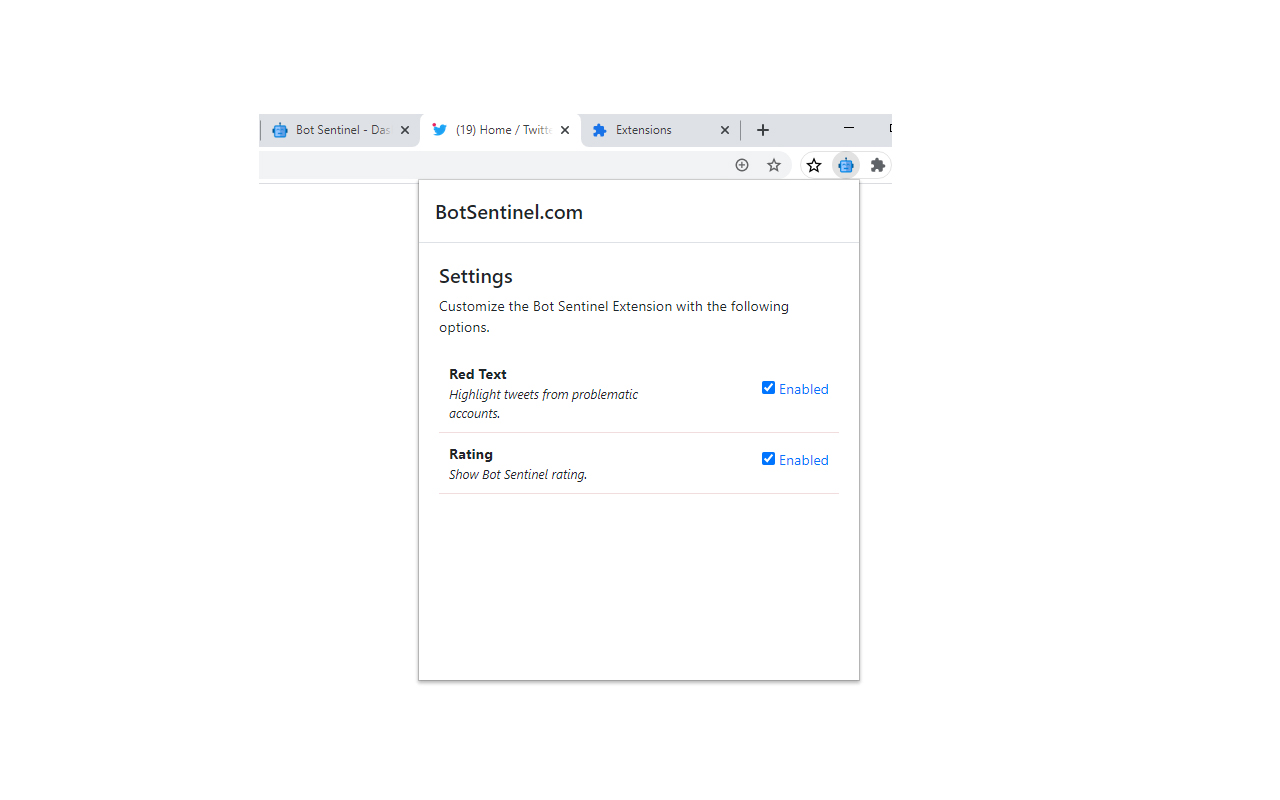This screenshot has width=1280, height=800.
Task: Switch to the Bot Sentinel Dashboard tab
Action: tap(330, 130)
